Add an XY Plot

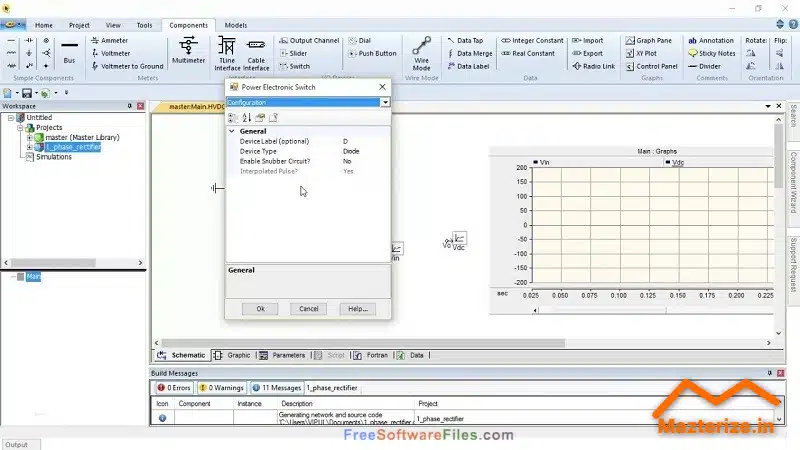pos(641,53)
